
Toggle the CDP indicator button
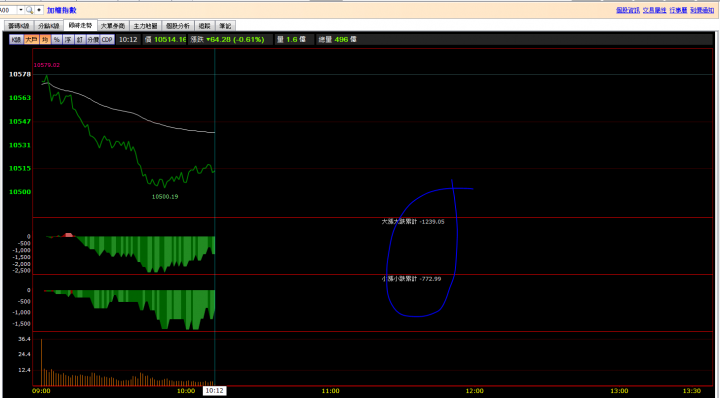click(x=107, y=40)
